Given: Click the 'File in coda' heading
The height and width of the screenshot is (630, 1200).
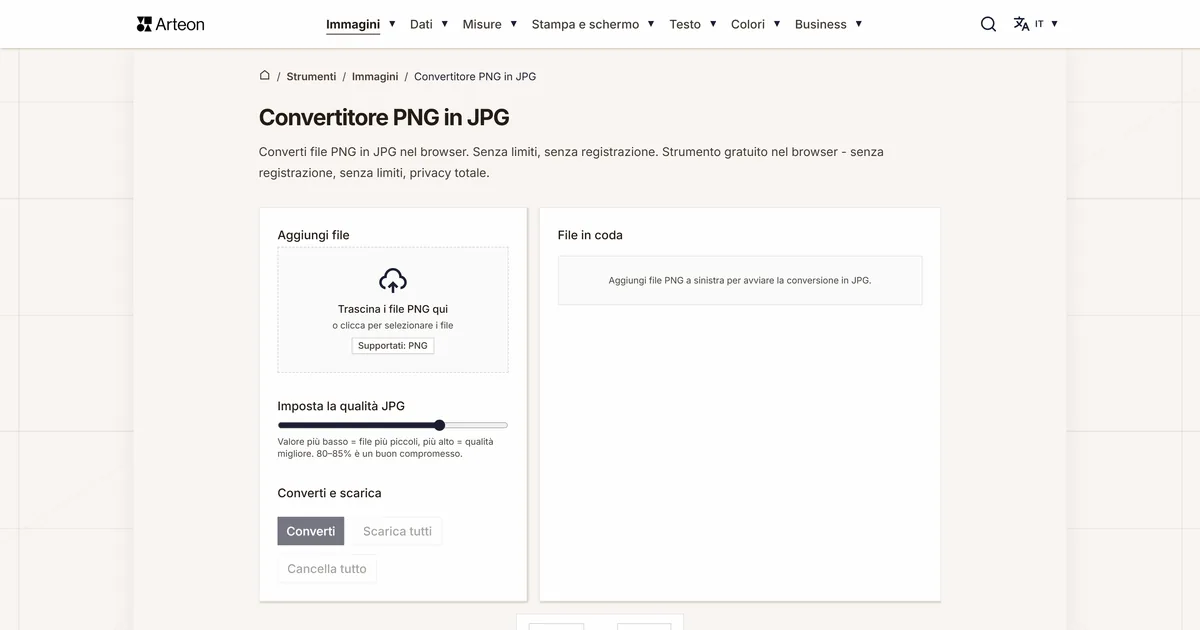Looking at the screenshot, I should point(590,235).
